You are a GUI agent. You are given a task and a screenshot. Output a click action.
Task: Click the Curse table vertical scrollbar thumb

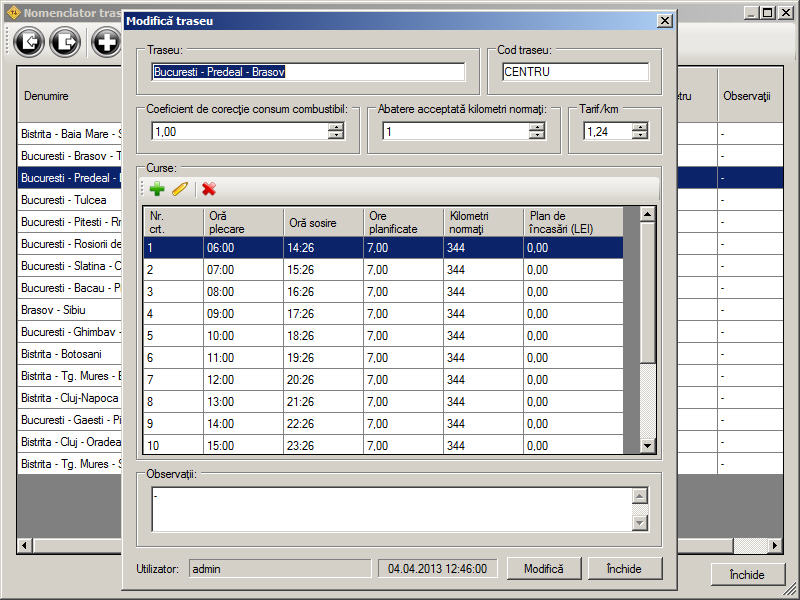click(x=647, y=293)
